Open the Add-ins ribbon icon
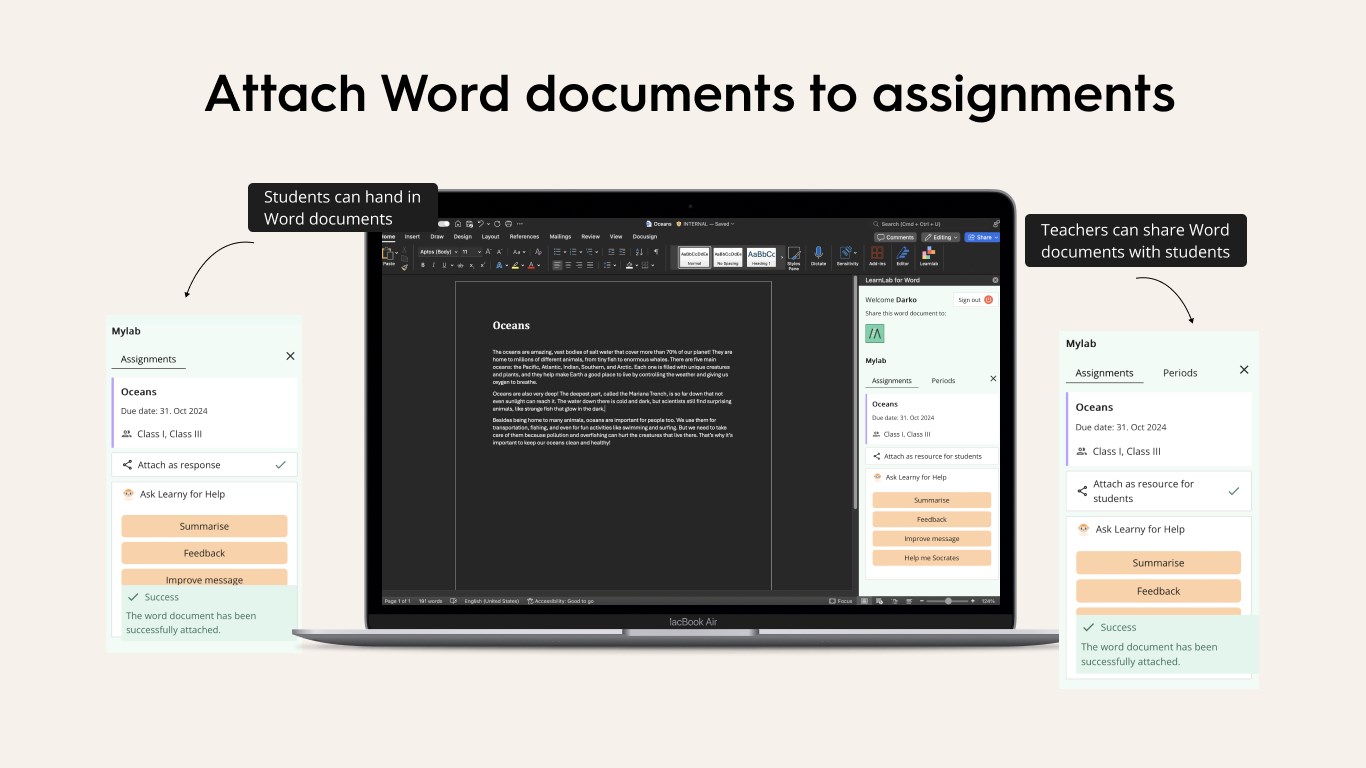 [877, 252]
